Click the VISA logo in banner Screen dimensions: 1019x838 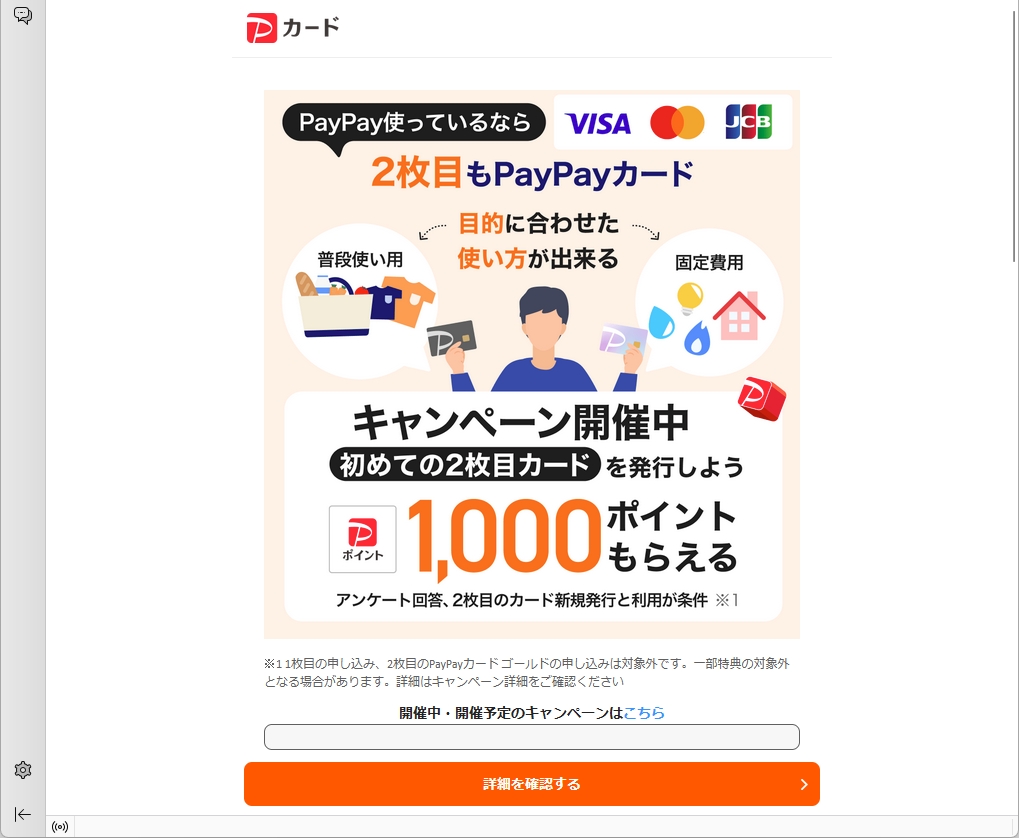click(x=598, y=123)
